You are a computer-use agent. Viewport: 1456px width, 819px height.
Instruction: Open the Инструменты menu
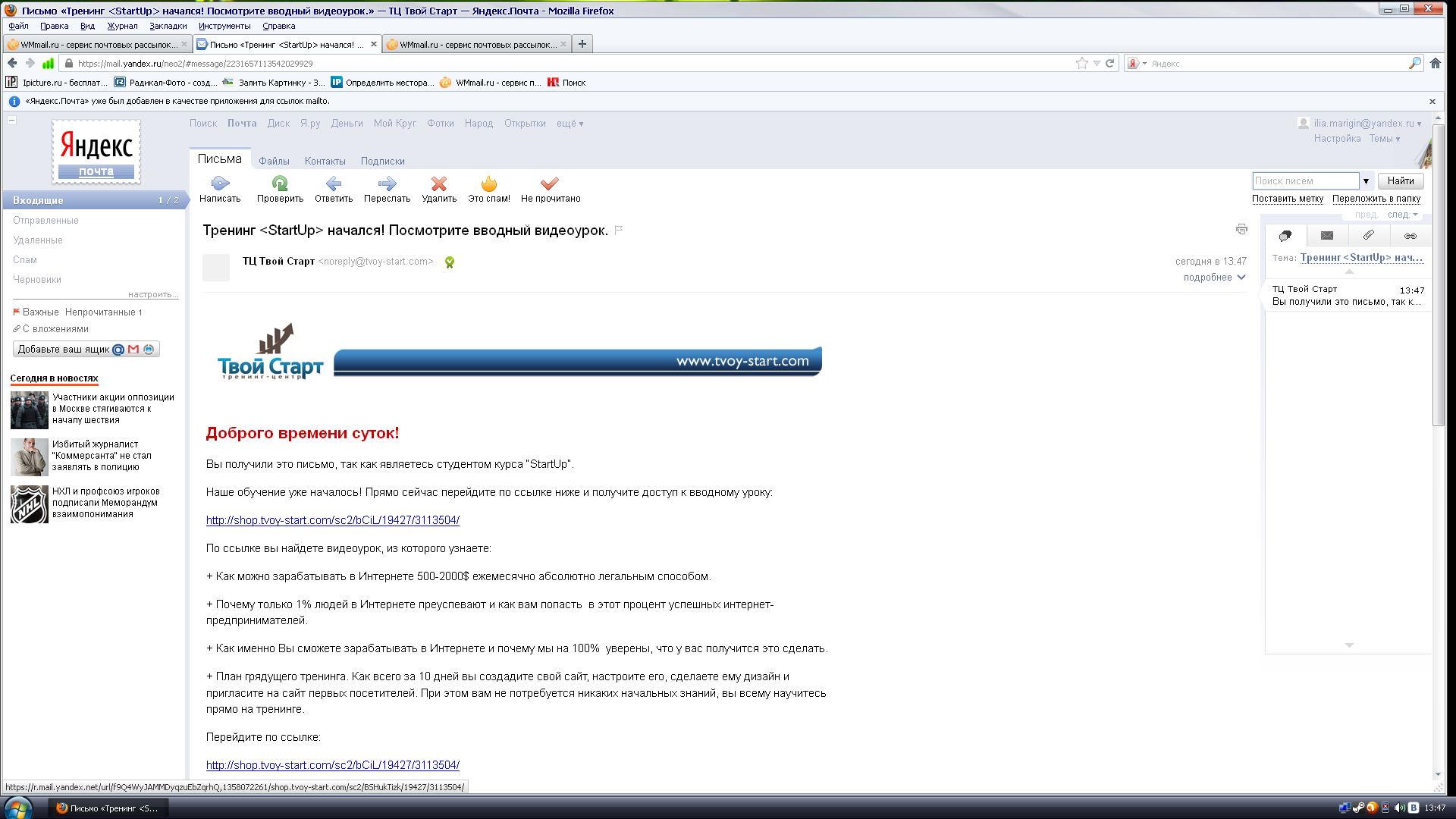click(x=224, y=26)
